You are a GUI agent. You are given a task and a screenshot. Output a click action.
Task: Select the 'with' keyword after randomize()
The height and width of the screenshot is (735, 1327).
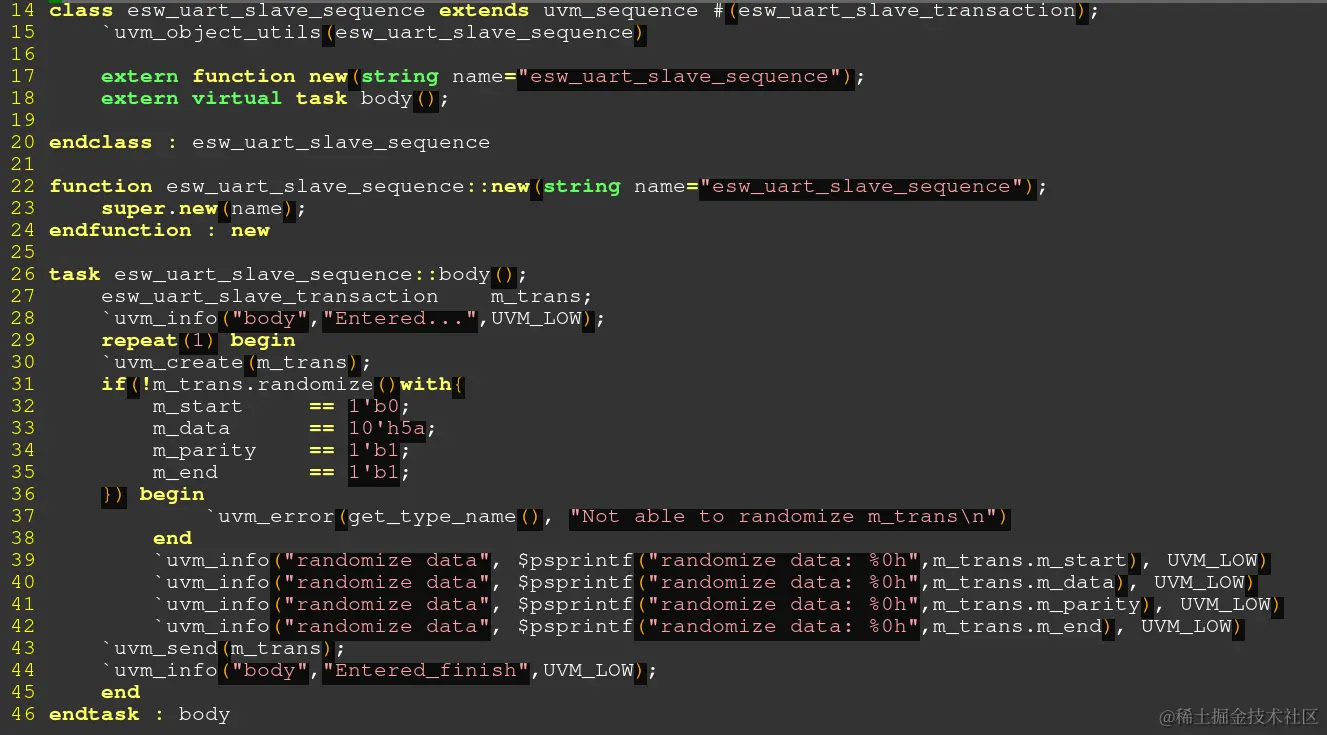coord(426,384)
